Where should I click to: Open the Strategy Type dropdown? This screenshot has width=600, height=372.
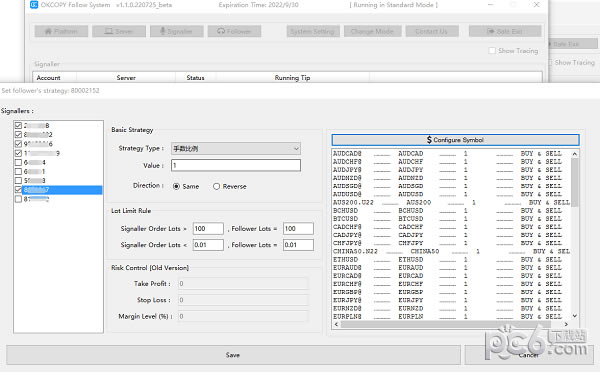click(236, 148)
